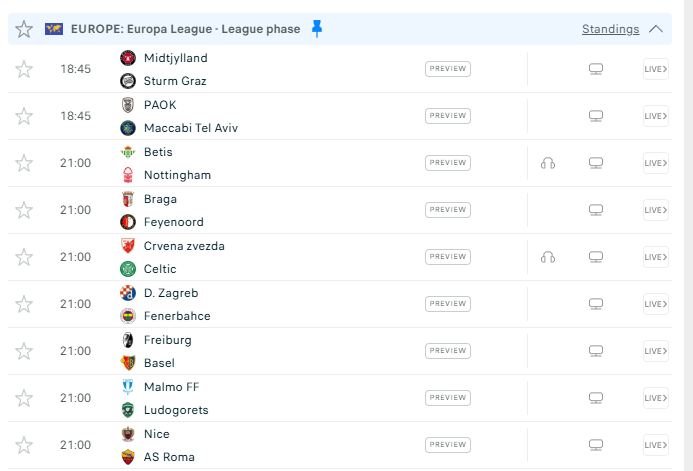Open the EUROPE: Europa League league title

[186, 29]
